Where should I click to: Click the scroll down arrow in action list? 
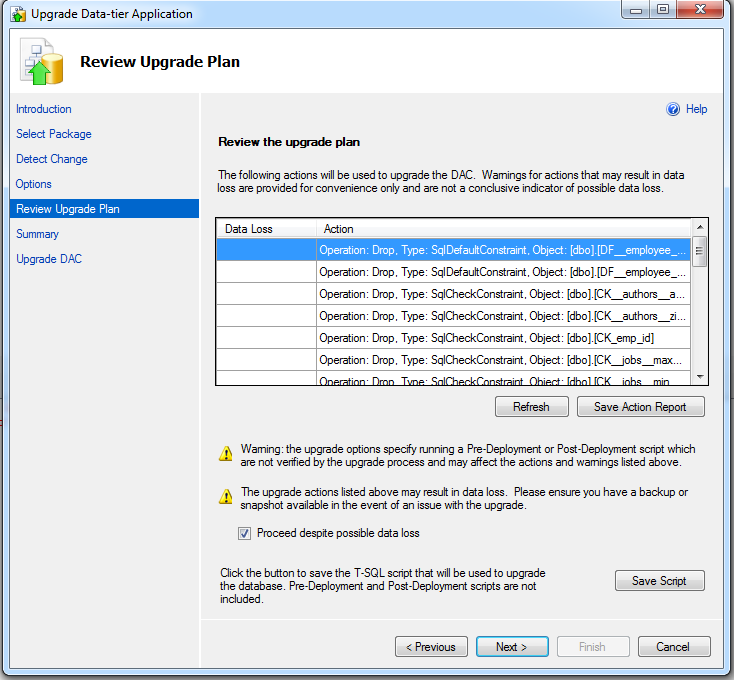point(700,377)
